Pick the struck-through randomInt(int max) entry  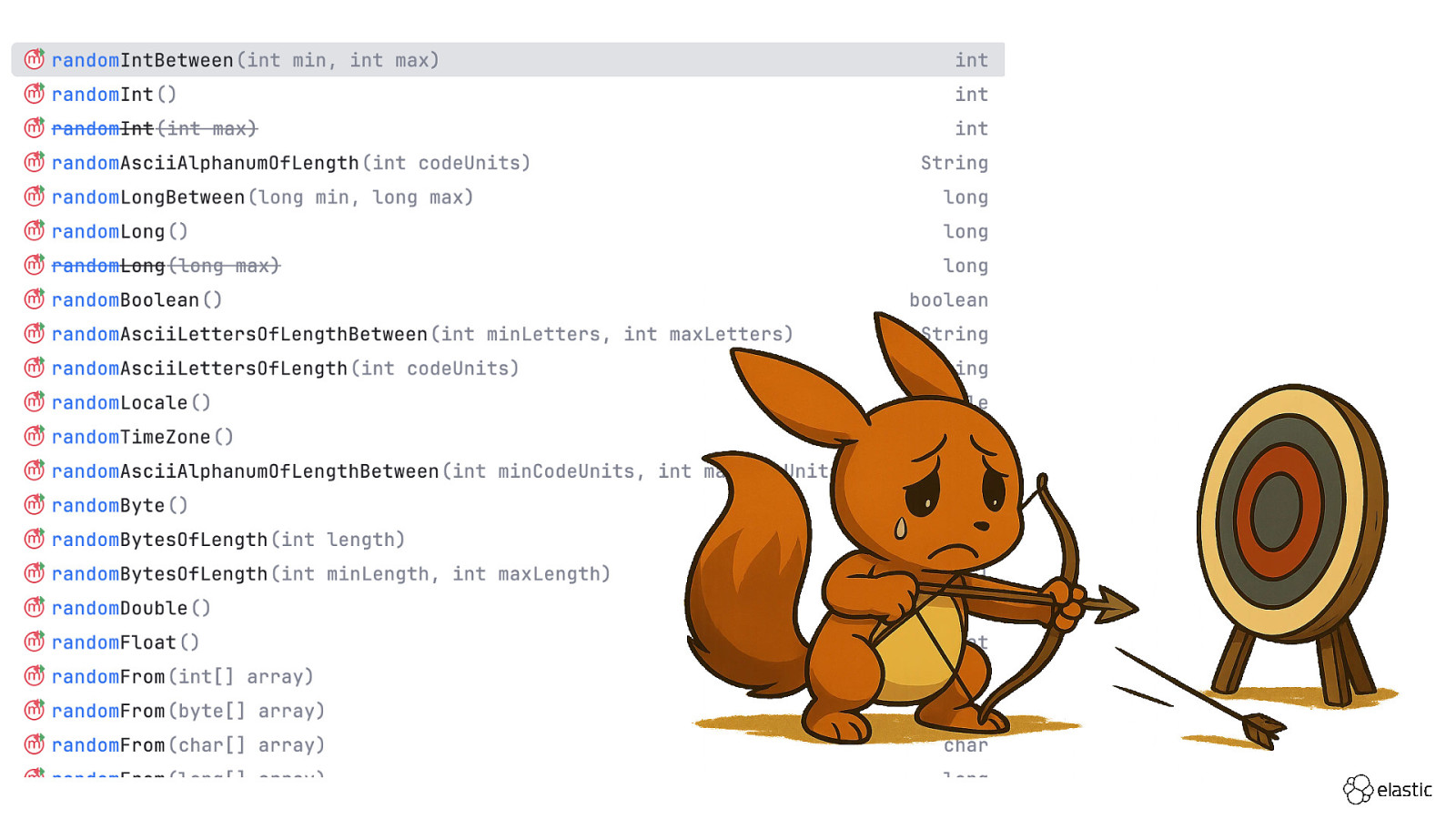508,128
